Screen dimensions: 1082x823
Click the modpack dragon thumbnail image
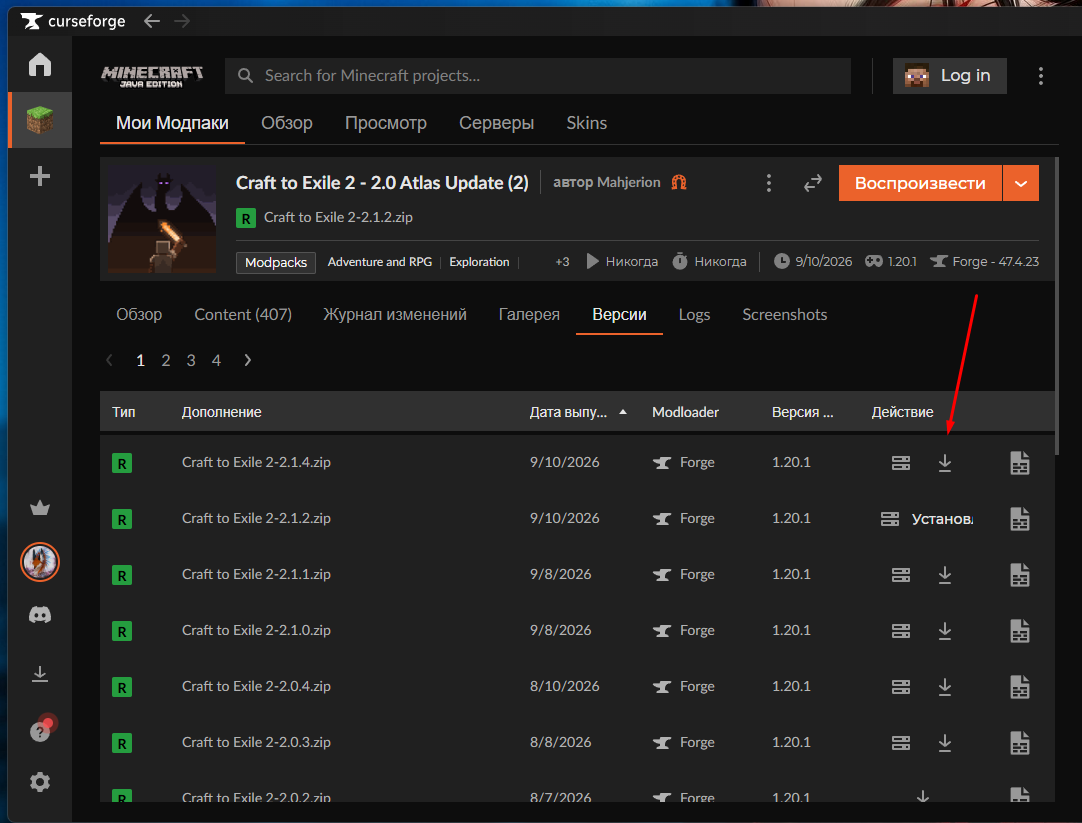pos(162,219)
